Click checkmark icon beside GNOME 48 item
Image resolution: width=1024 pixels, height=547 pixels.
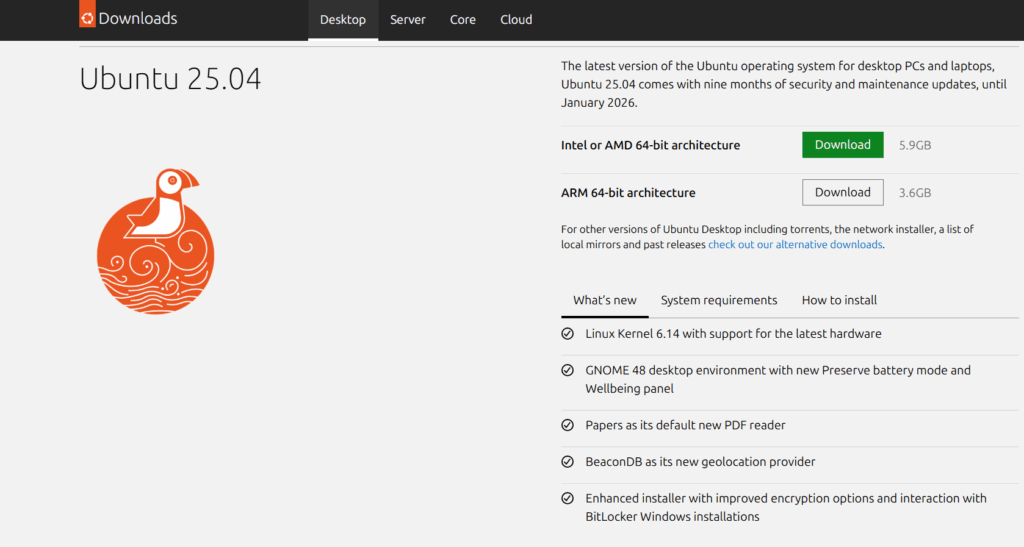568,370
